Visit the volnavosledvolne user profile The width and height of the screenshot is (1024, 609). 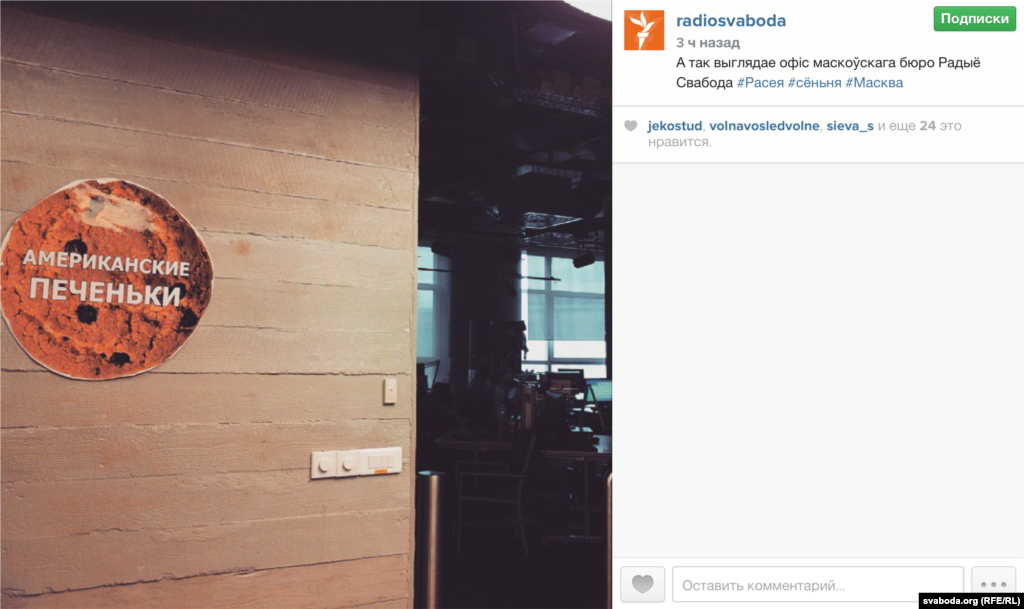[x=764, y=126]
